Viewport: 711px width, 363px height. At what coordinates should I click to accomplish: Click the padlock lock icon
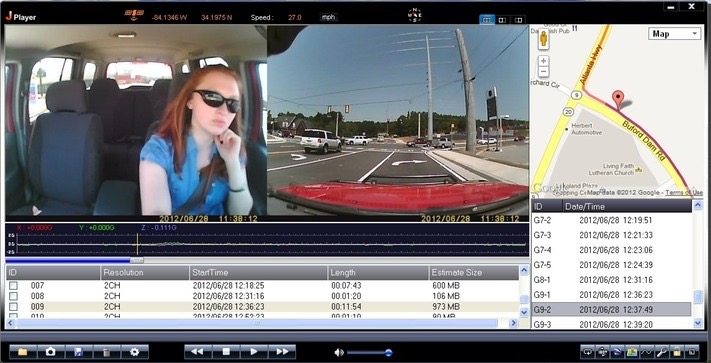pos(677,352)
